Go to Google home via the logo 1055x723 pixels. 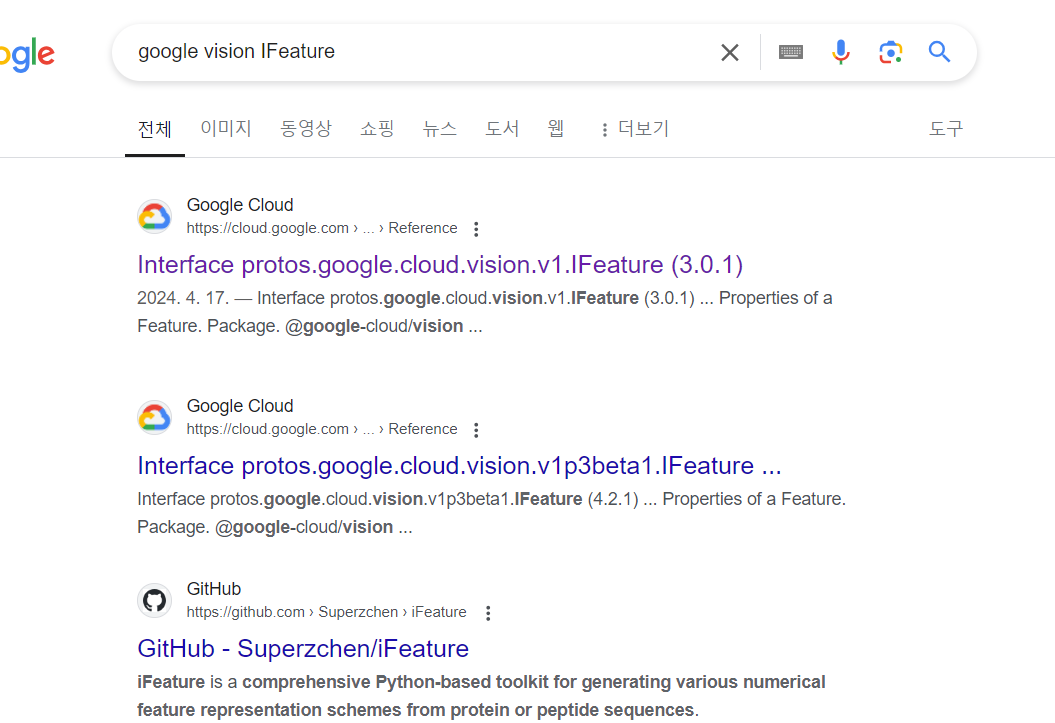click(x=27, y=54)
